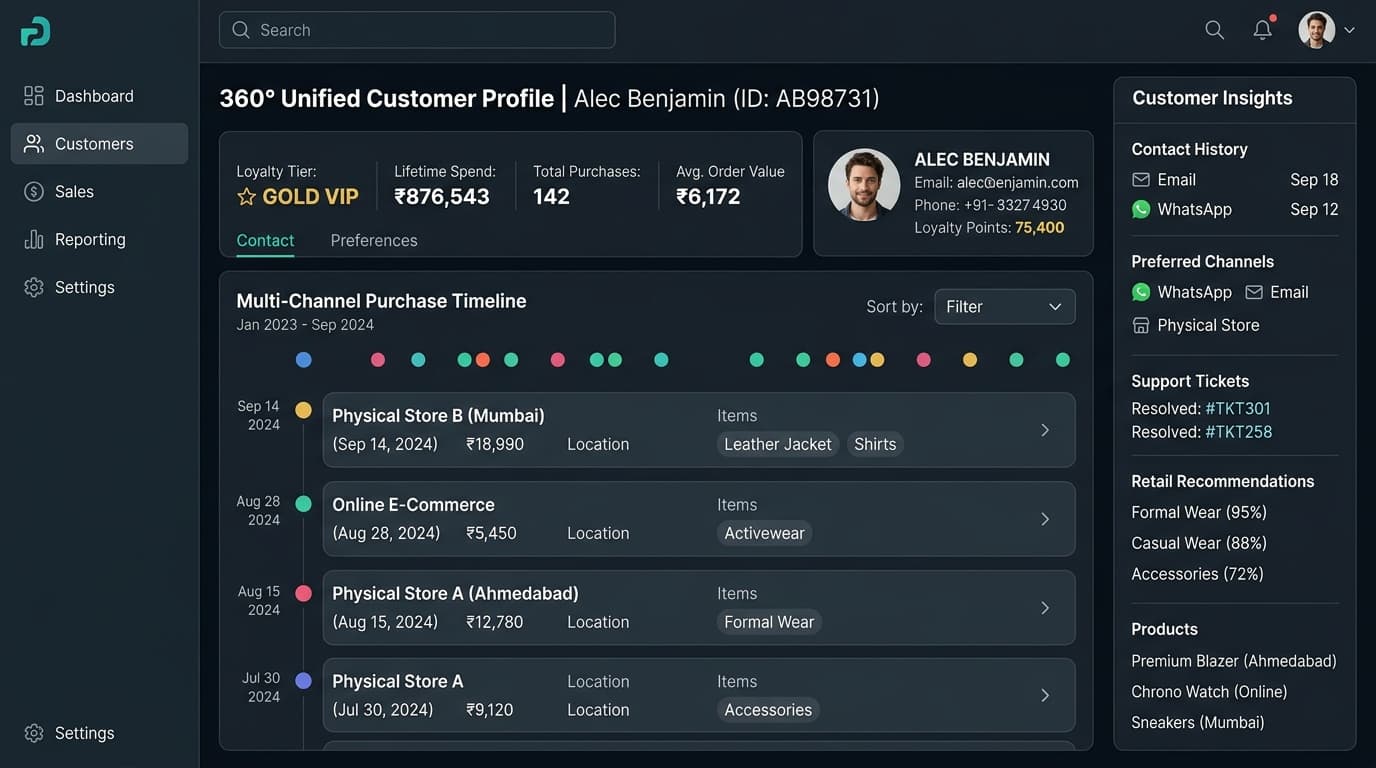Screen dimensions: 1376x768
Task: Select the red Aug 15 timeline marker
Action: pyautogui.click(x=303, y=594)
